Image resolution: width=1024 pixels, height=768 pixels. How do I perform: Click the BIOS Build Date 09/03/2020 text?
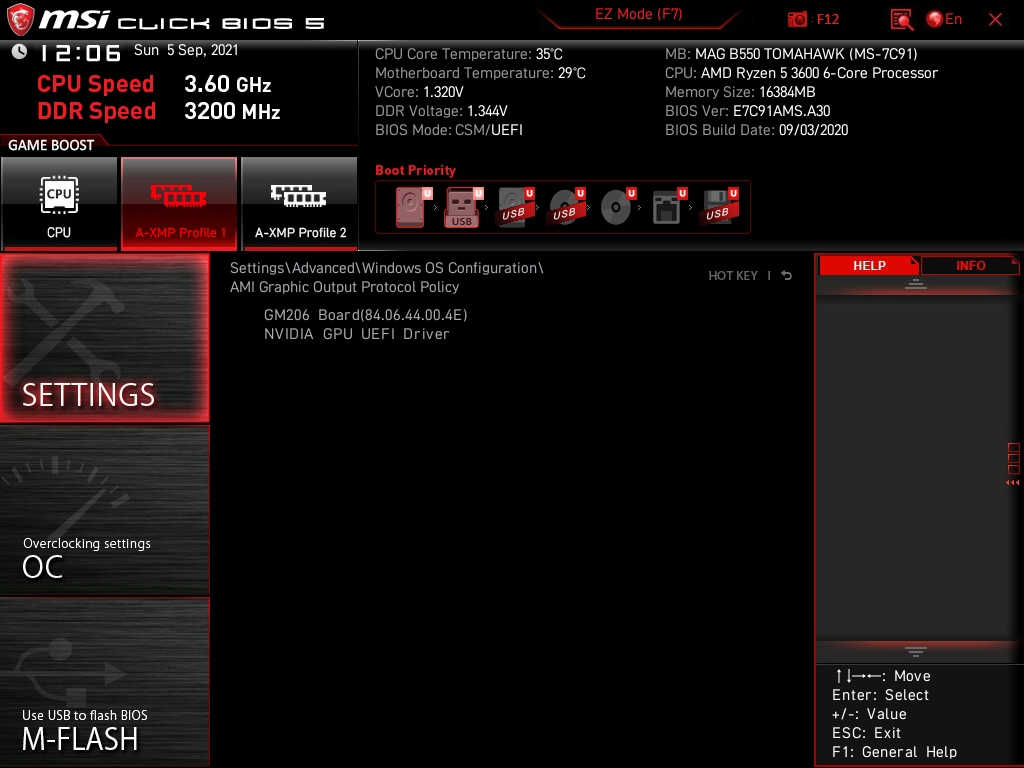coord(756,130)
